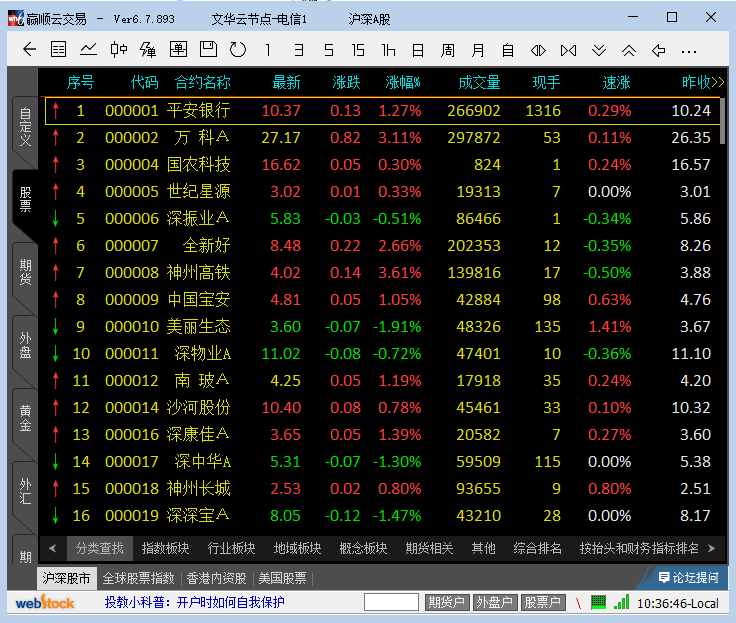Viewport: 736px width, 623px height.
Task: Refresh data with circular arrow icon
Action: pyautogui.click(x=238, y=49)
